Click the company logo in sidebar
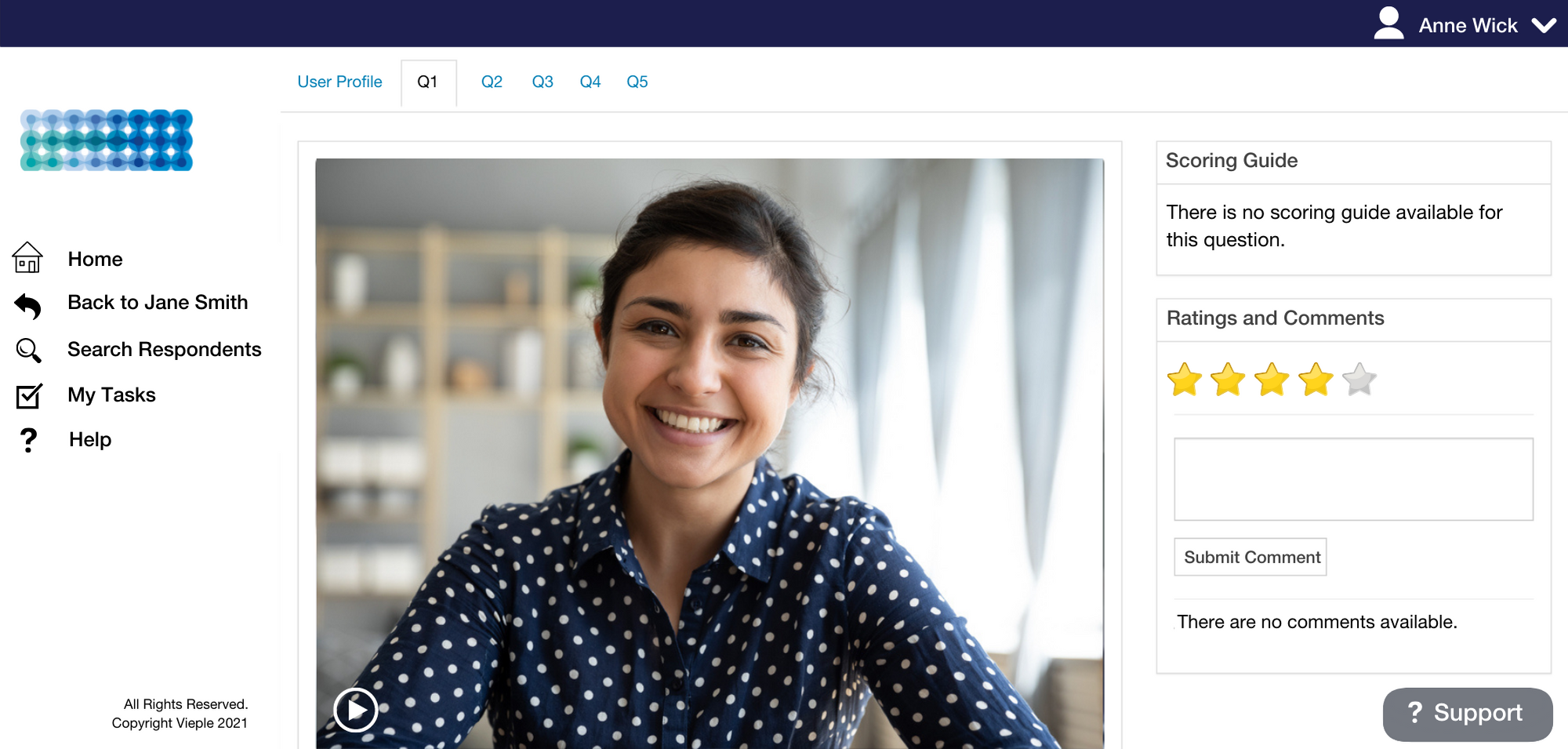This screenshot has width=1568, height=749. 107,140
